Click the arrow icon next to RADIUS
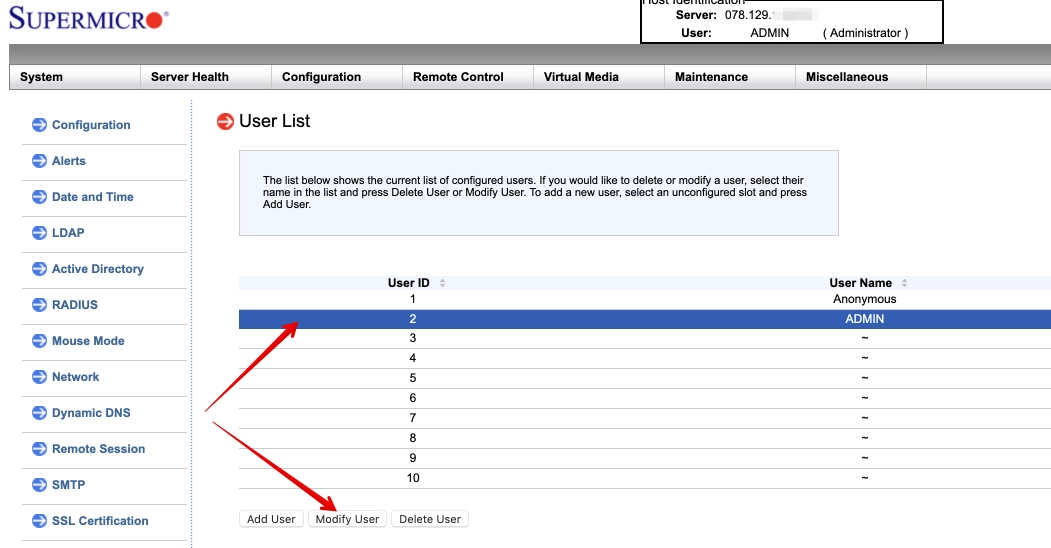 (x=39, y=305)
